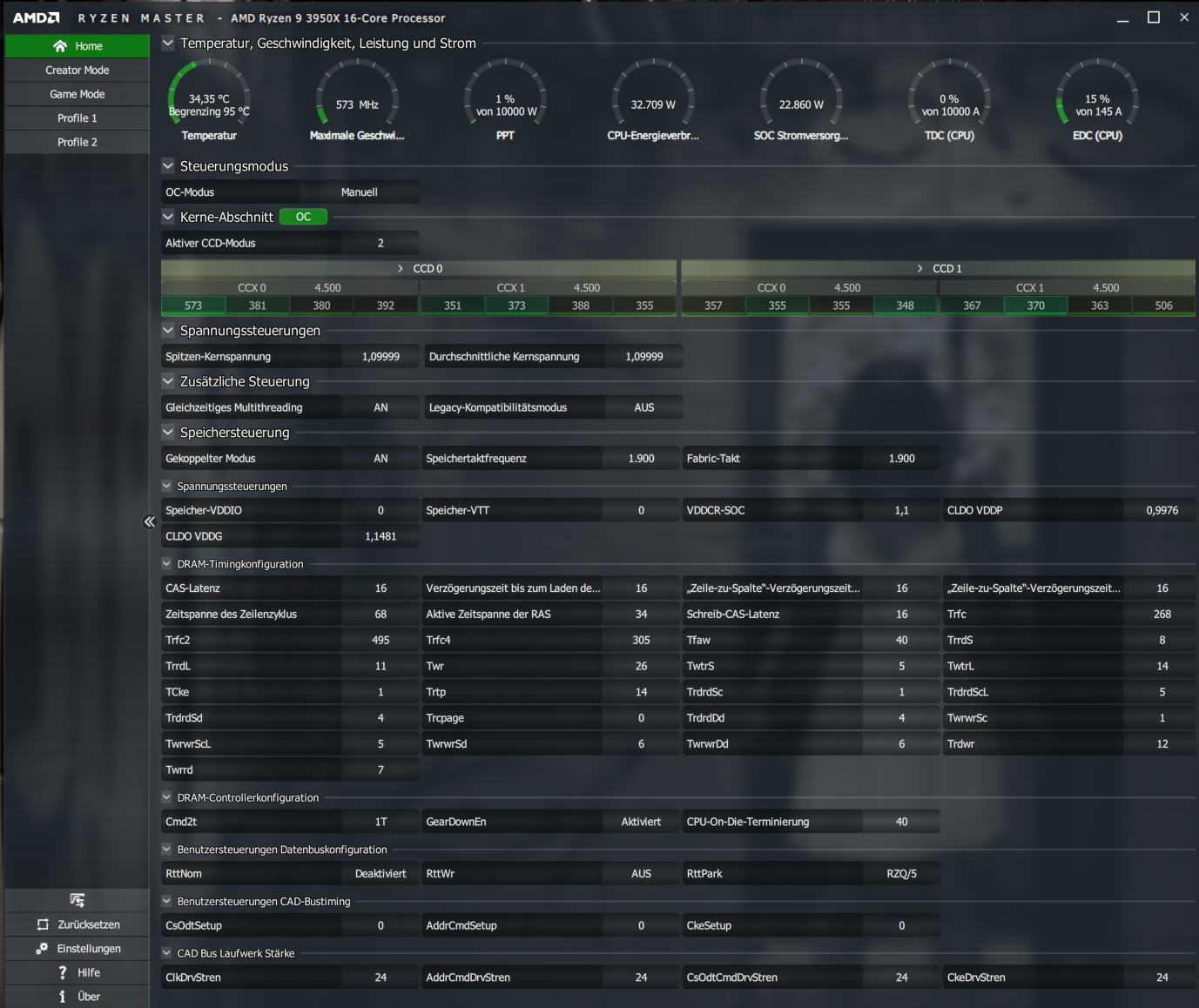1199x1008 pixels.
Task: Click the CLDO VDDG value 1,1481
Action: pos(381,537)
